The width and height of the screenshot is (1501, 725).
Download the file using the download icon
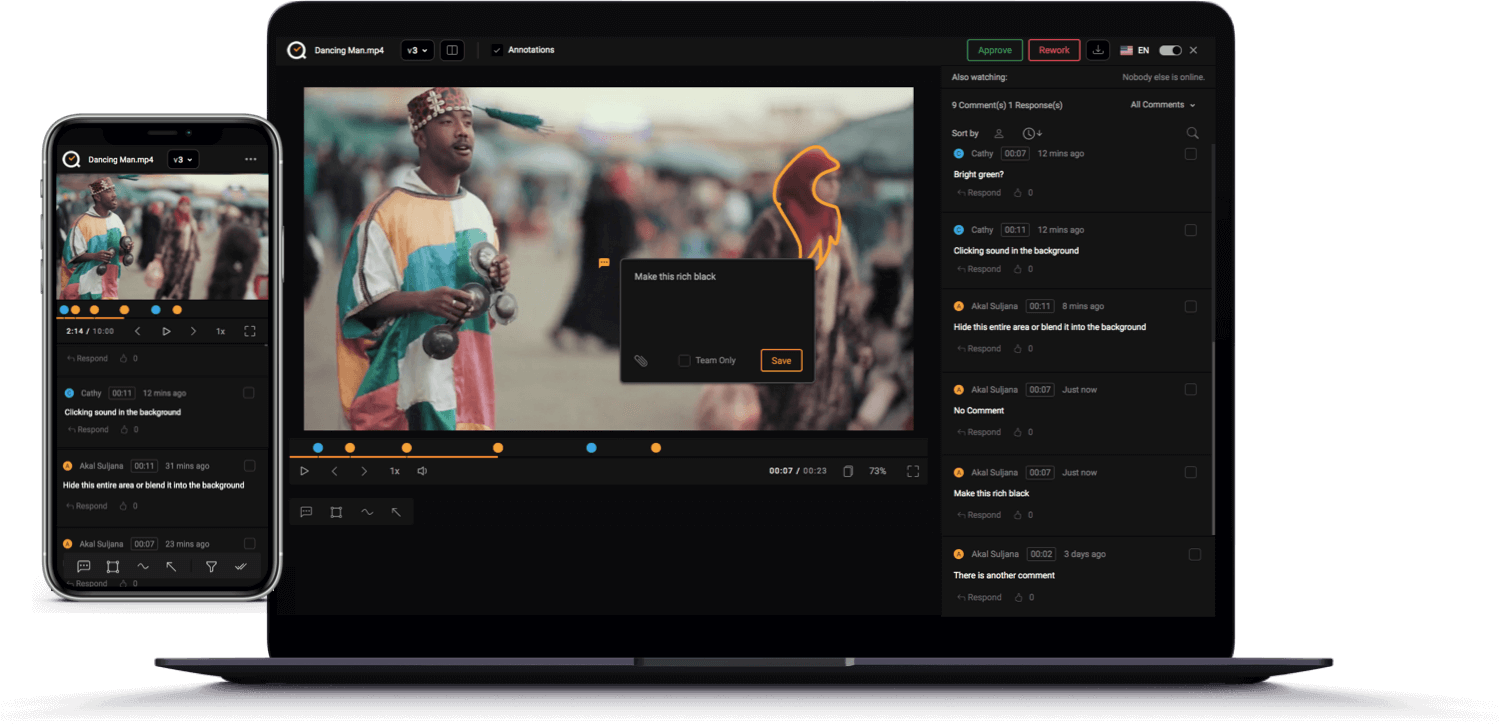[x=1098, y=50]
